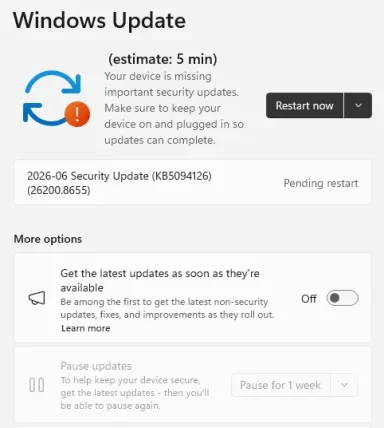Click the missing security updates message text
The width and height of the screenshot is (384, 428).
pyautogui.click(x=174, y=108)
